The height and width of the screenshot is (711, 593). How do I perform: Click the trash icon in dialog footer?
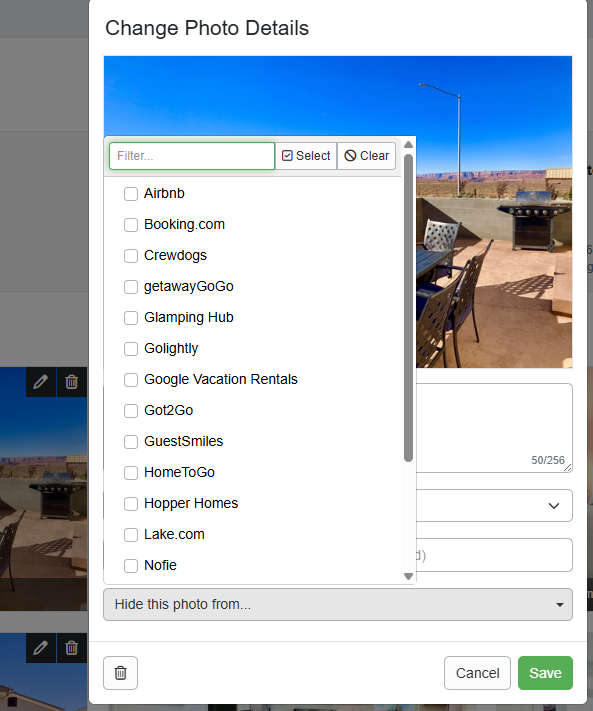[120, 673]
